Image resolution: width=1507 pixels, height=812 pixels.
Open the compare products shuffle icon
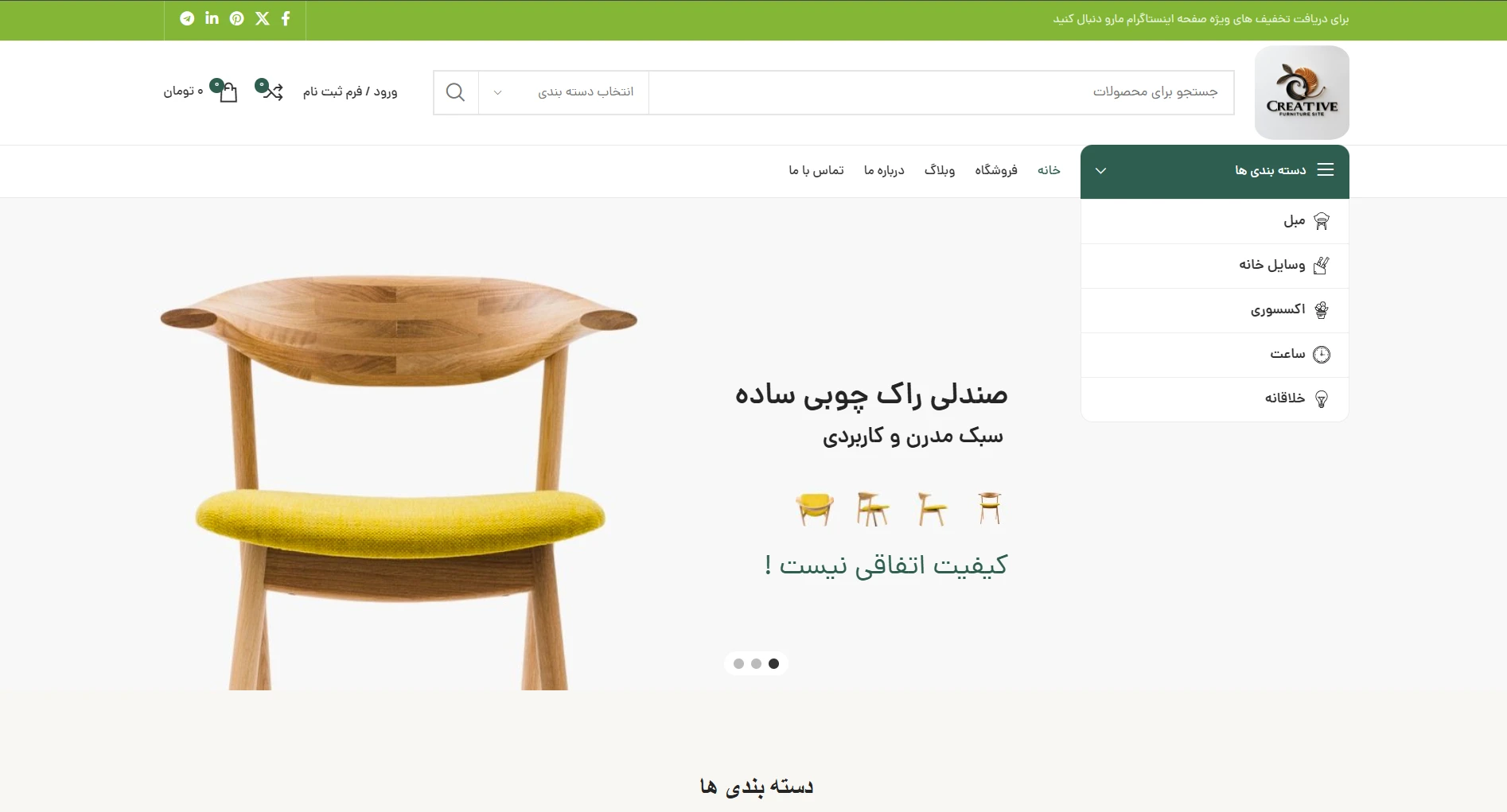pyautogui.click(x=271, y=90)
